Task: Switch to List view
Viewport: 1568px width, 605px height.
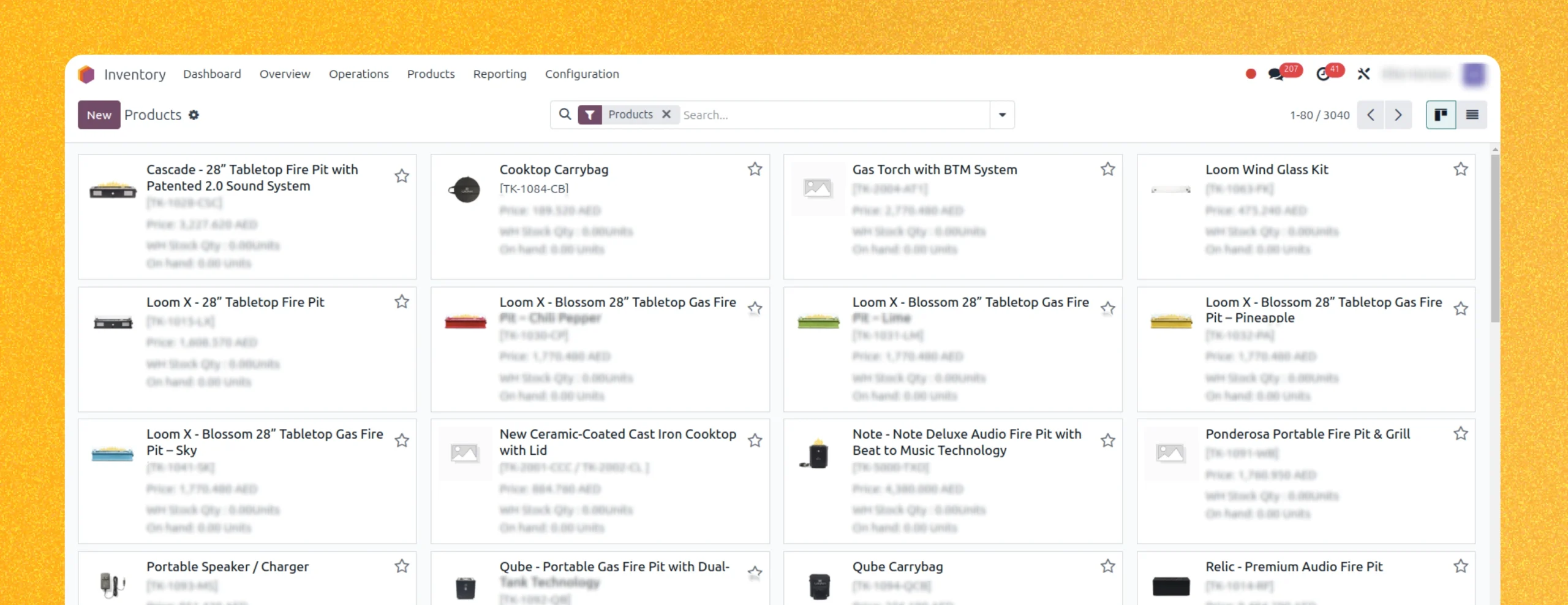Action: (x=1472, y=115)
